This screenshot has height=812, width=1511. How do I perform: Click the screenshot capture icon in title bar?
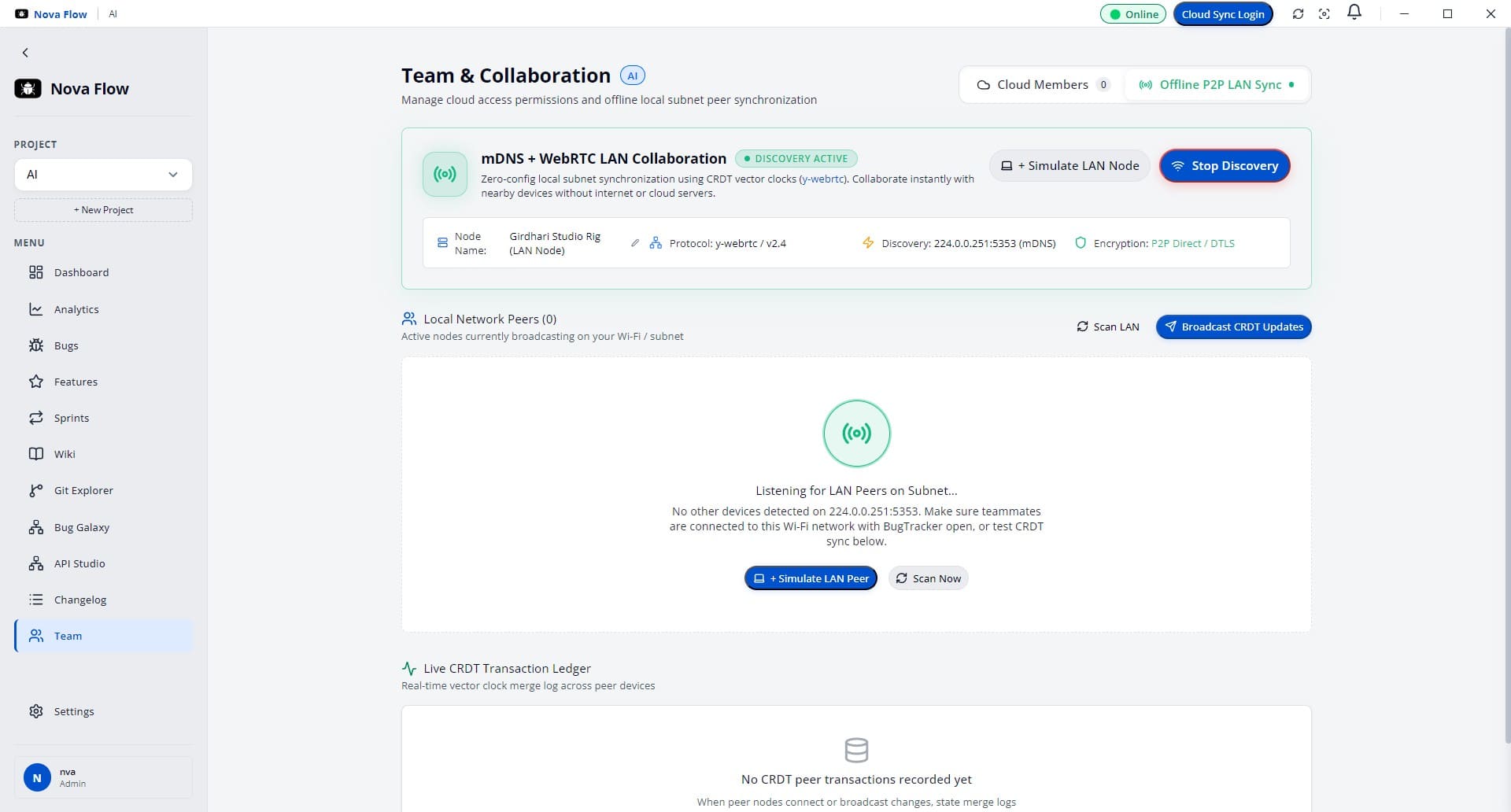tap(1324, 14)
